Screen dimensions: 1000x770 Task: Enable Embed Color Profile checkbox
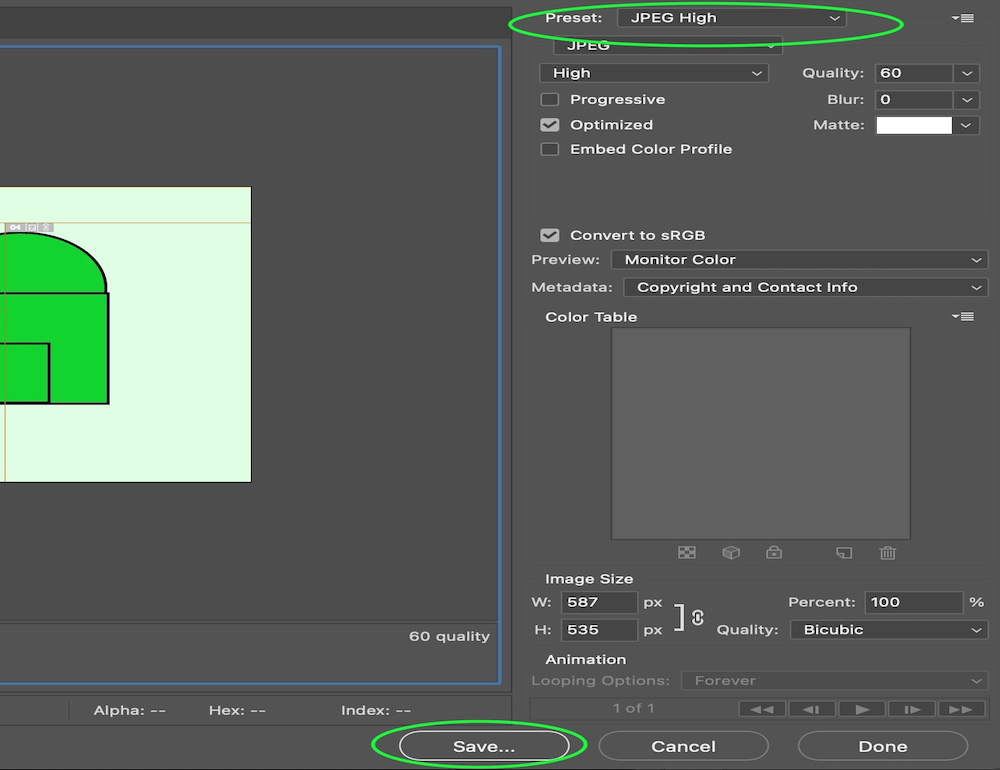[x=550, y=149]
